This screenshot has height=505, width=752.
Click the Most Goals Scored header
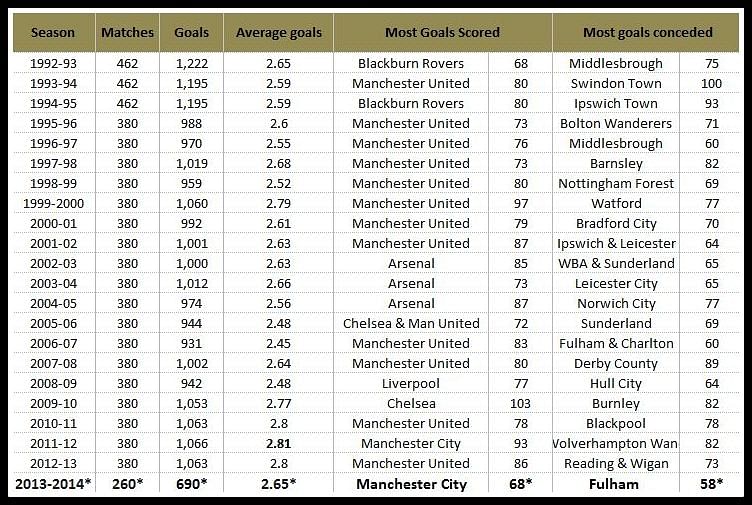[x=442, y=33]
